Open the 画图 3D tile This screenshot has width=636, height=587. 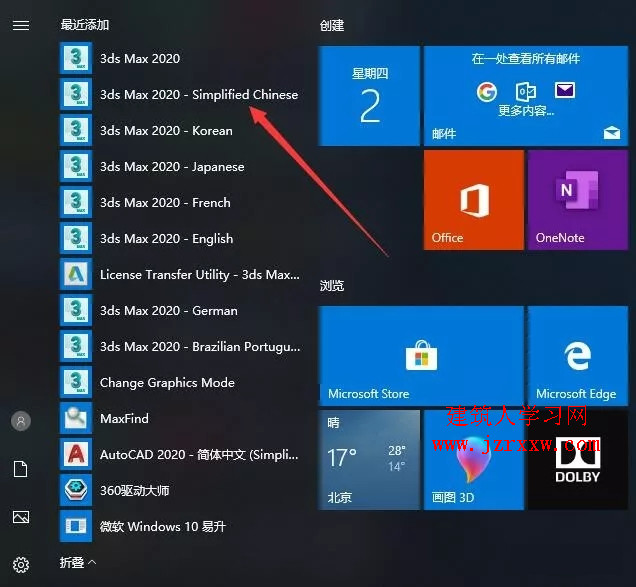[x=474, y=460]
